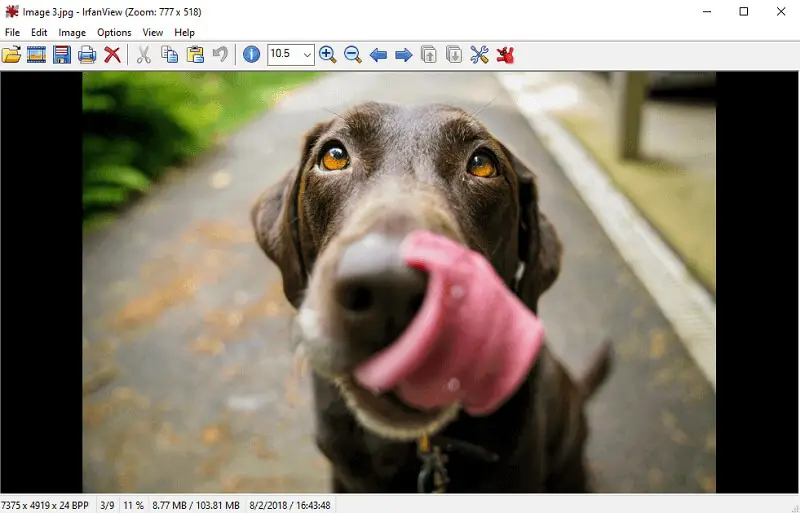The width and height of the screenshot is (800, 513).
Task: Delete the file with red X icon
Action: click(x=112, y=55)
